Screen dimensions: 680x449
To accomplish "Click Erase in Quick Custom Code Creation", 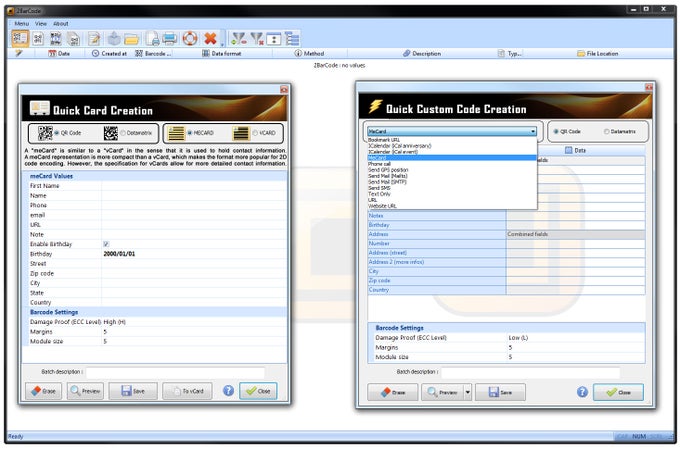I will pos(393,393).
